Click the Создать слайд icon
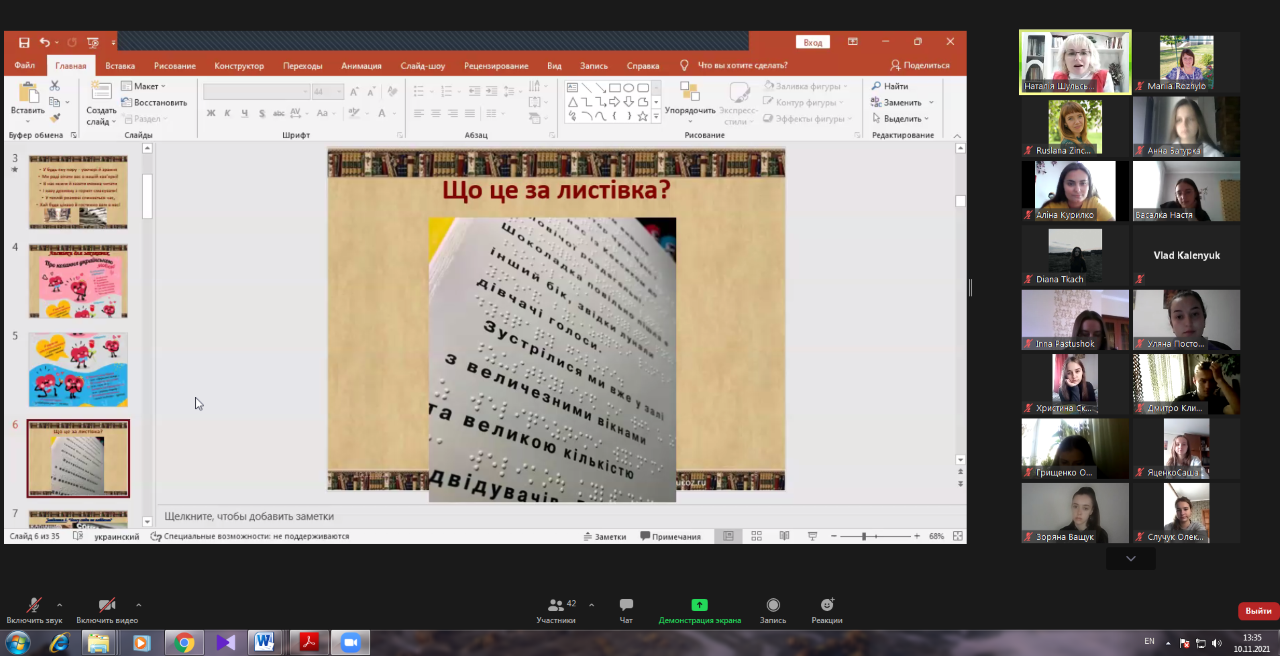The height and width of the screenshot is (656, 1280). (x=101, y=93)
